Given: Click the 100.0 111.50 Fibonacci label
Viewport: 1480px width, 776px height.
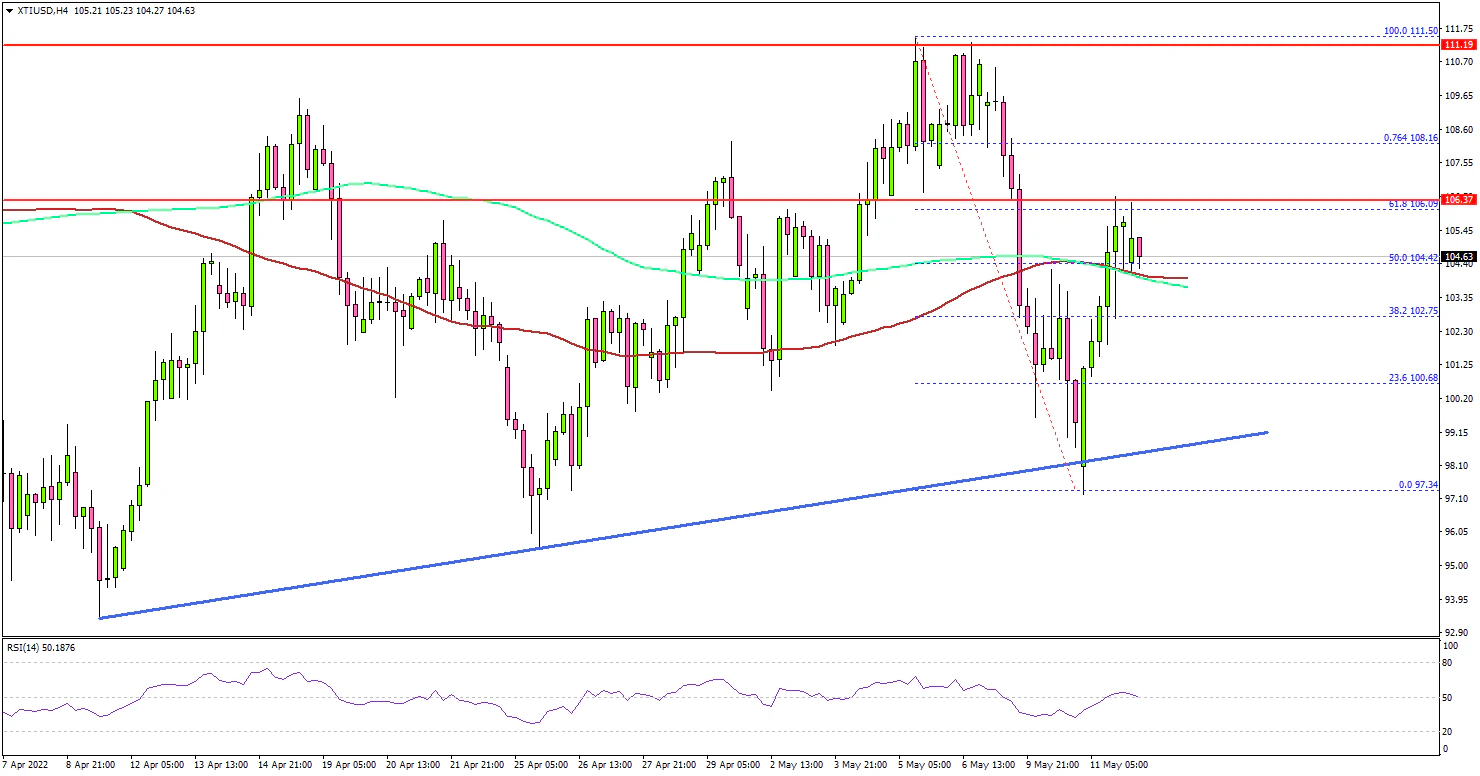Looking at the screenshot, I should (x=1410, y=31).
